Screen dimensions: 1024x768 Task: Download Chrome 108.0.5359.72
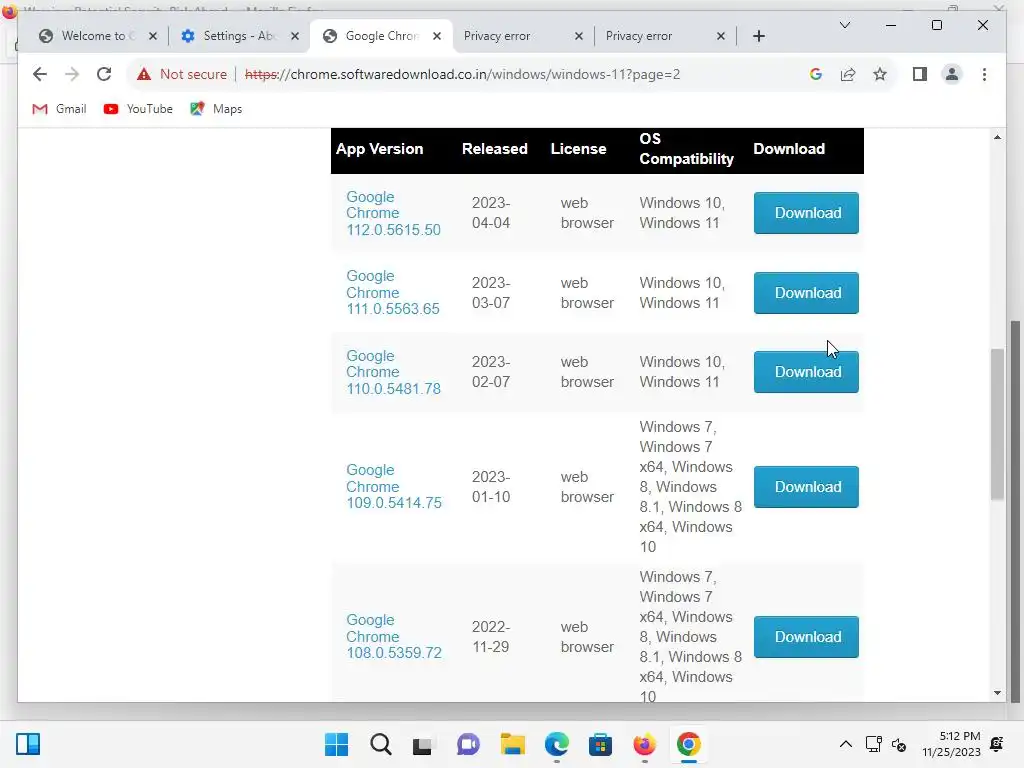point(806,637)
